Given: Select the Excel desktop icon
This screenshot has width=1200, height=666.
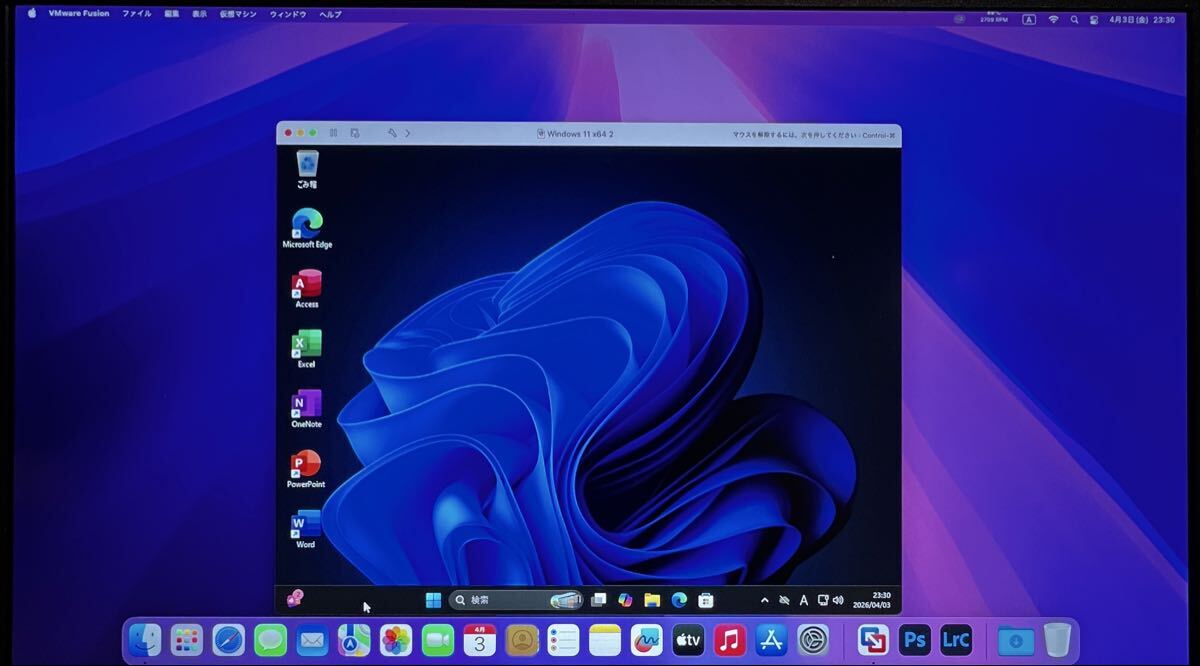Looking at the screenshot, I should 306,345.
